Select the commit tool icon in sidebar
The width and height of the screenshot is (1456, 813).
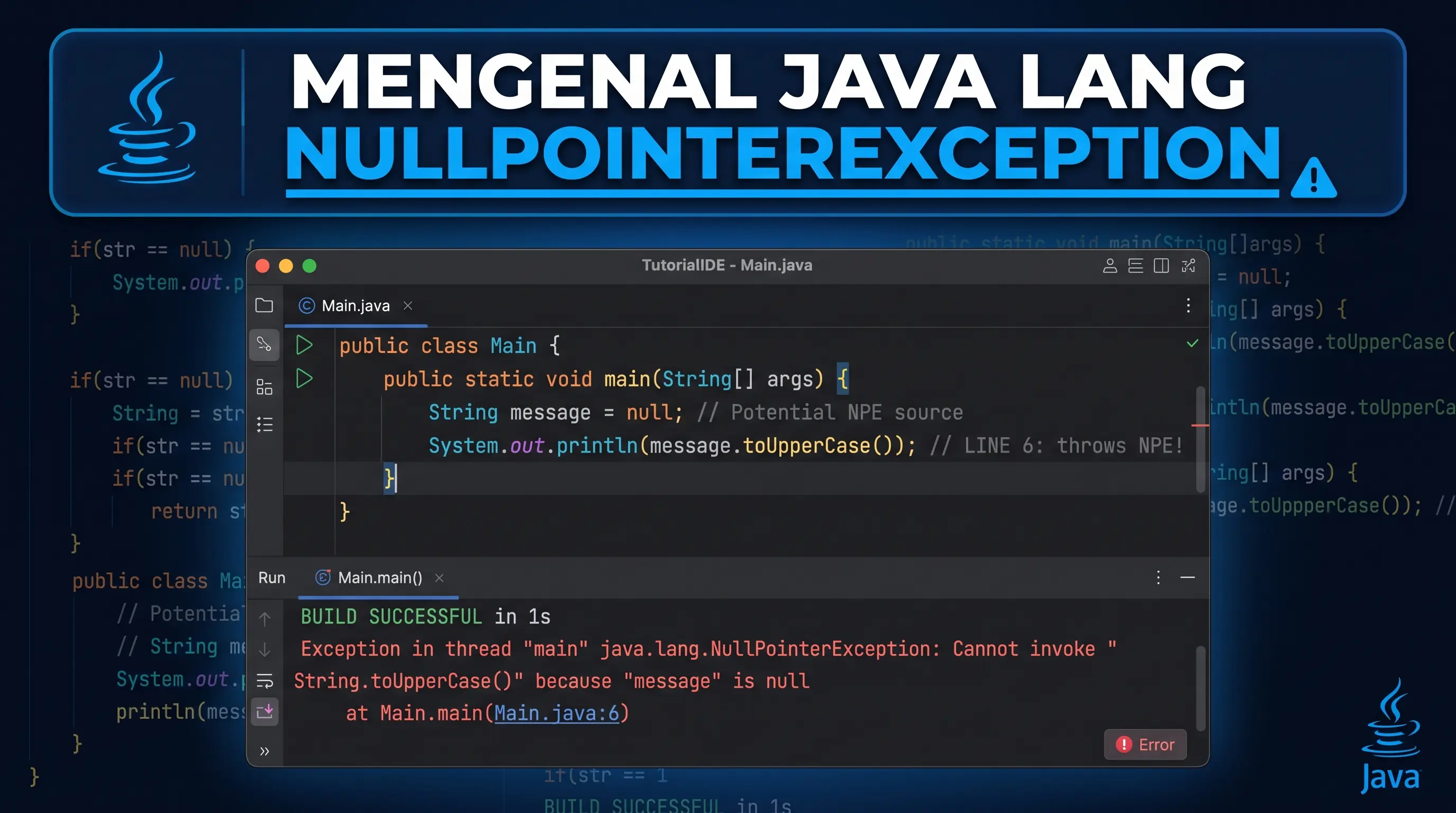click(264, 345)
